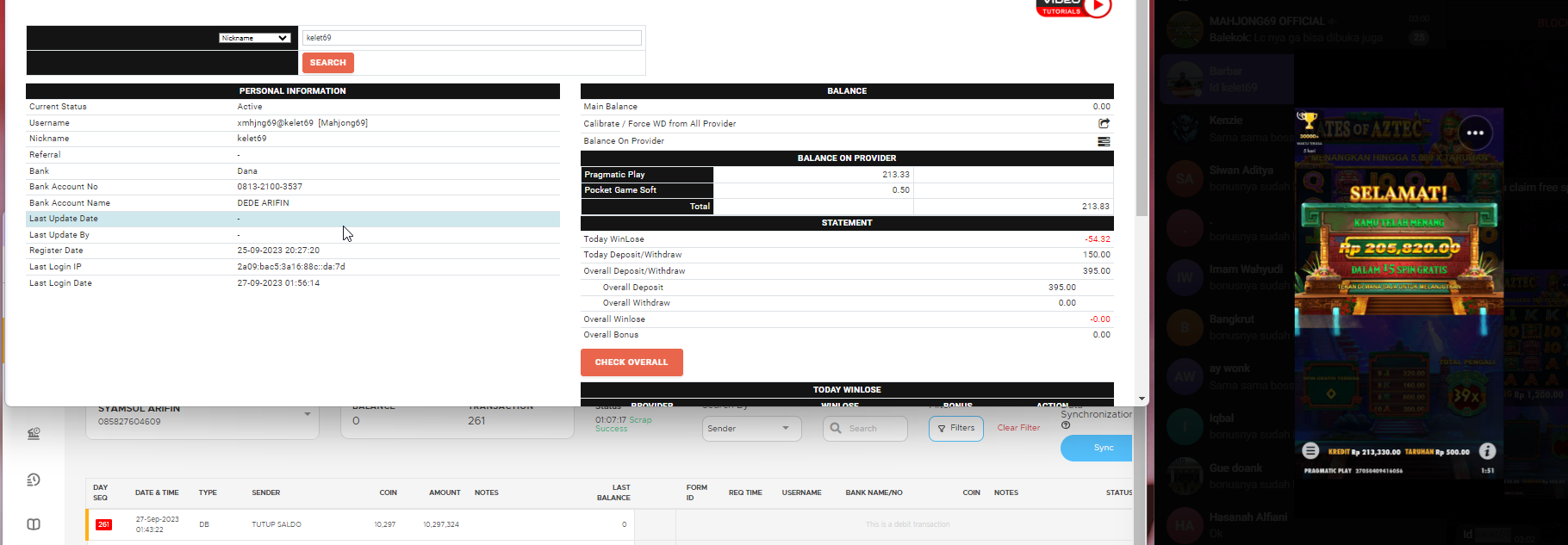Click the three-dots menu on game image

point(1475,133)
